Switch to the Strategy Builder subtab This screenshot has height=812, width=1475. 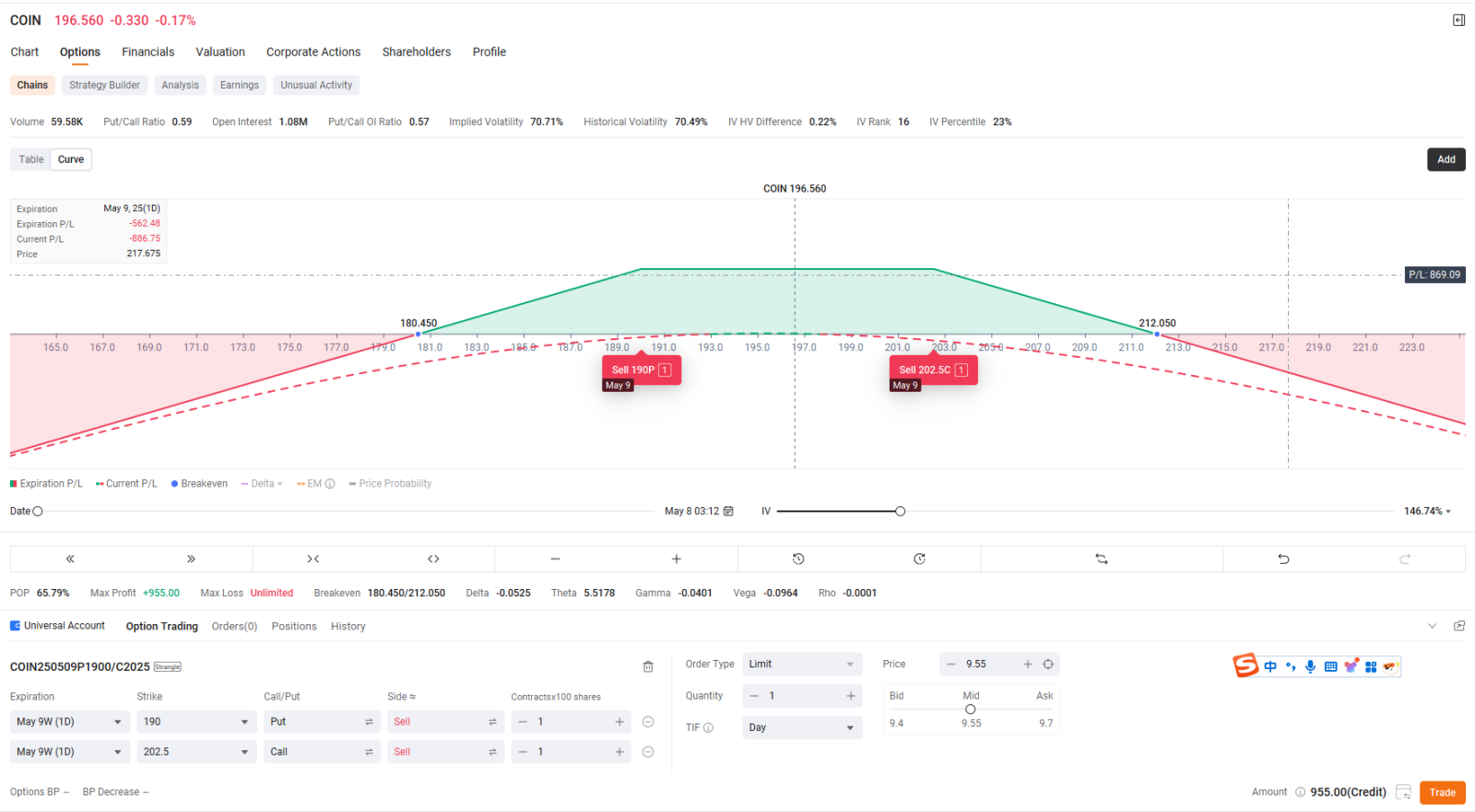point(104,85)
